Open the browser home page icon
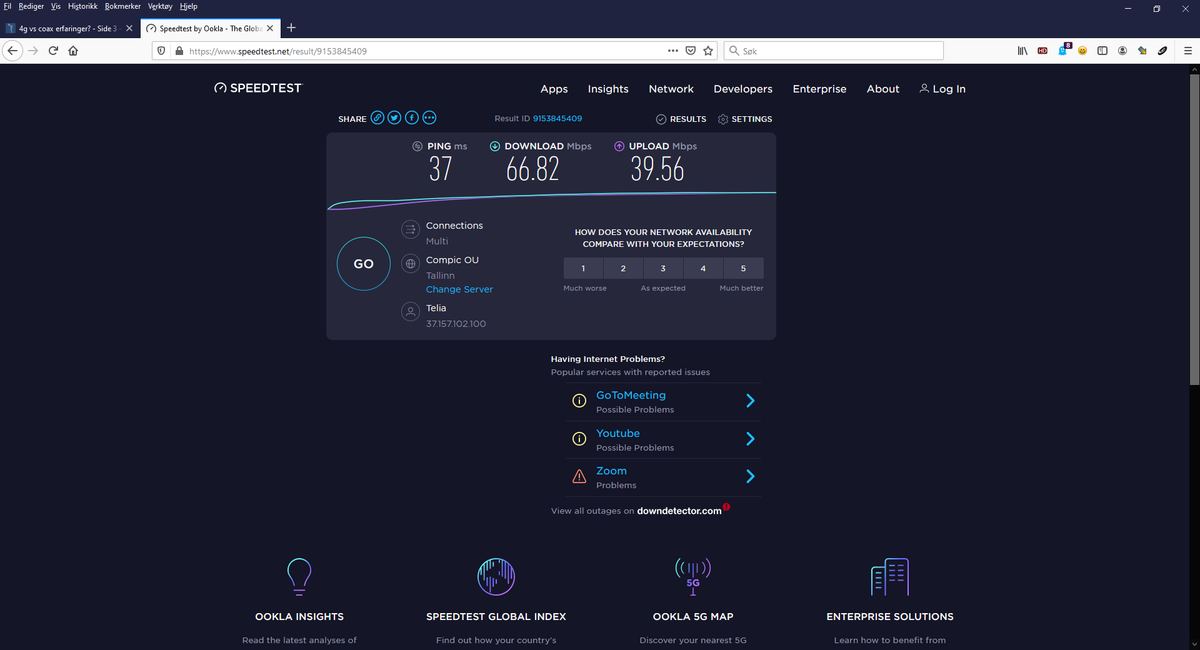The height and width of the screenshot is (650, 1200). [73, 50]
